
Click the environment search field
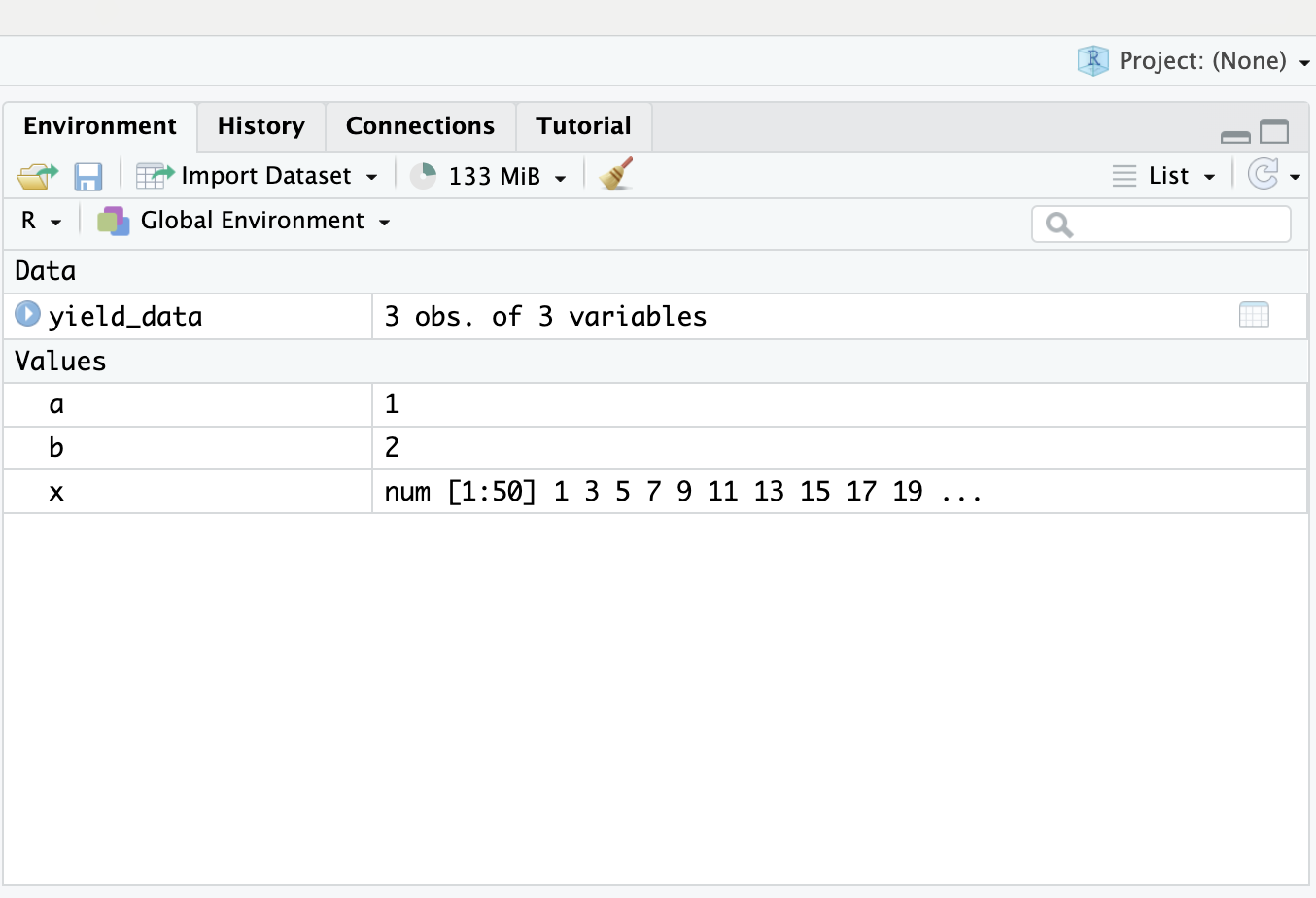(x=1161, y=224)
